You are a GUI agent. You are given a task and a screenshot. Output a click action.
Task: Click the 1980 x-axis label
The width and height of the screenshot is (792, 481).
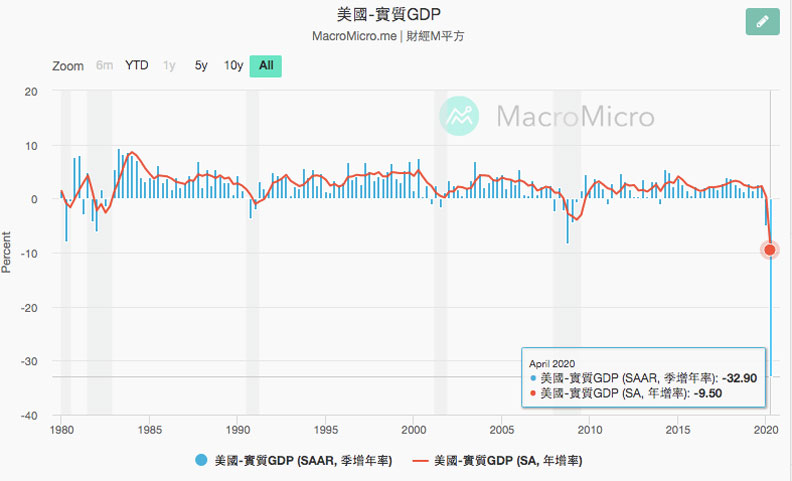pos(62,430)
